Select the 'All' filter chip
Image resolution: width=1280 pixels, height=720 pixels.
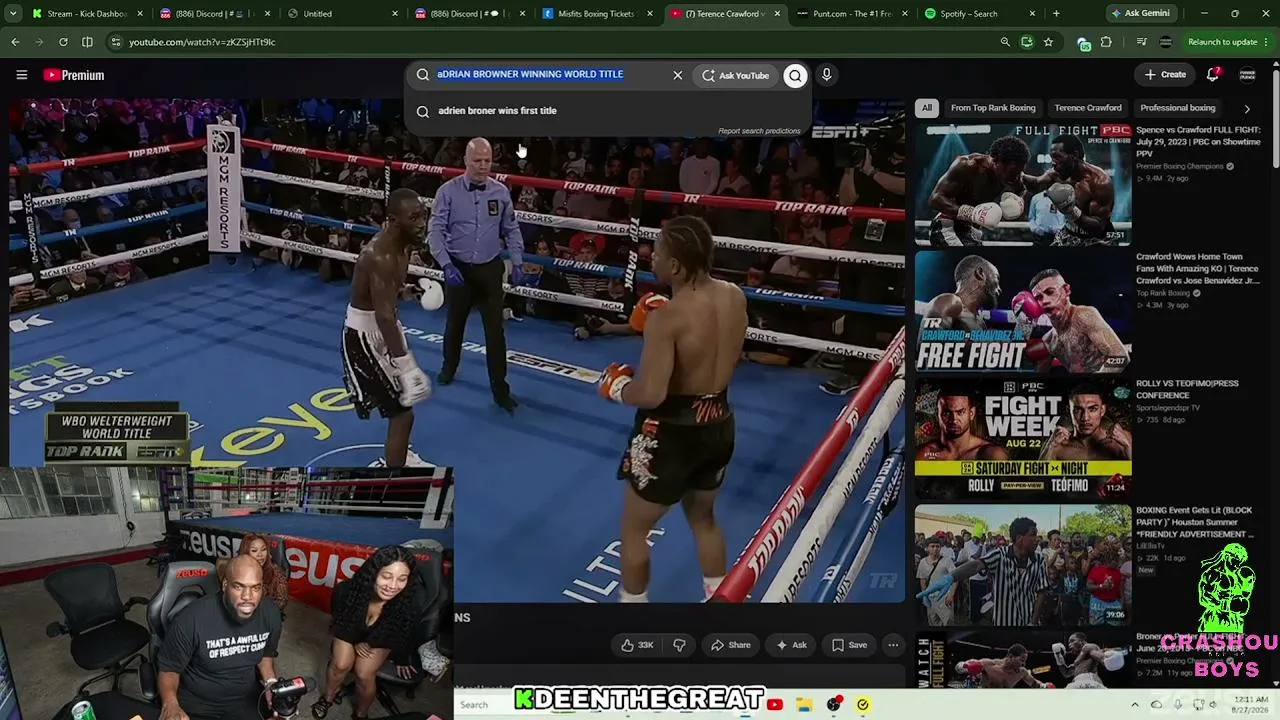coord(927,108)
